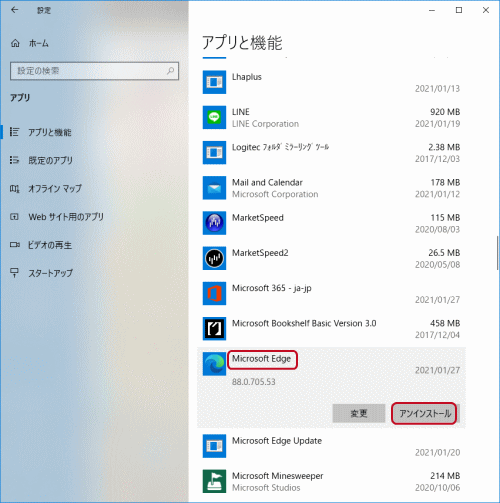Click the search magnifier icon
The width and height of the screenshot is (500, 503).
click(x=170, y=71)
